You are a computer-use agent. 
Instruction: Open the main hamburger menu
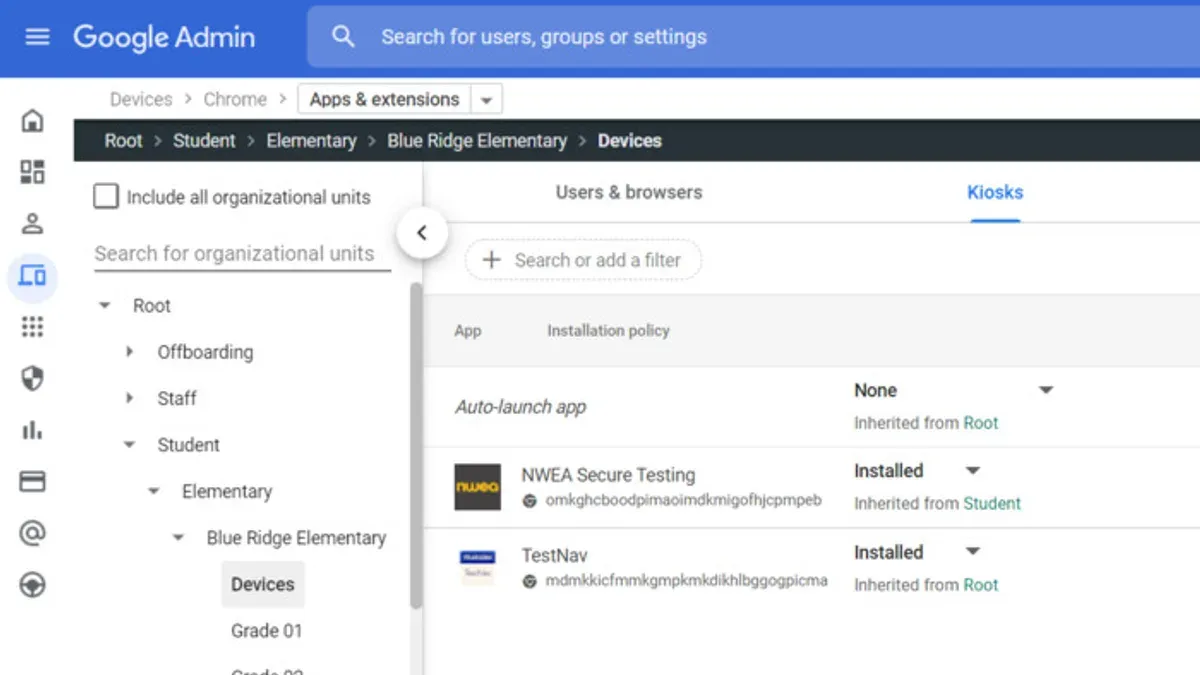(x=37, y=37)
